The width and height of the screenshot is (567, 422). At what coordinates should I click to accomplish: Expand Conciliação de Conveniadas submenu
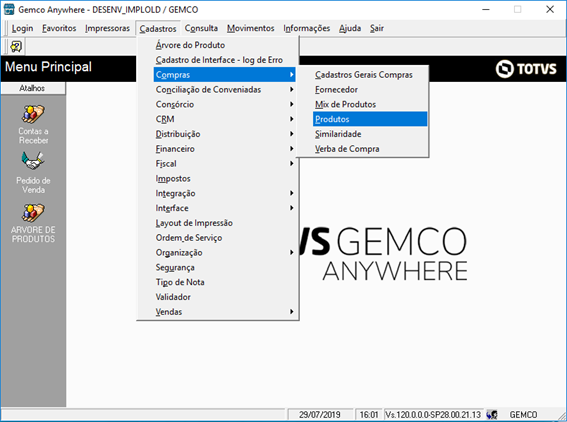click(224, 90)
